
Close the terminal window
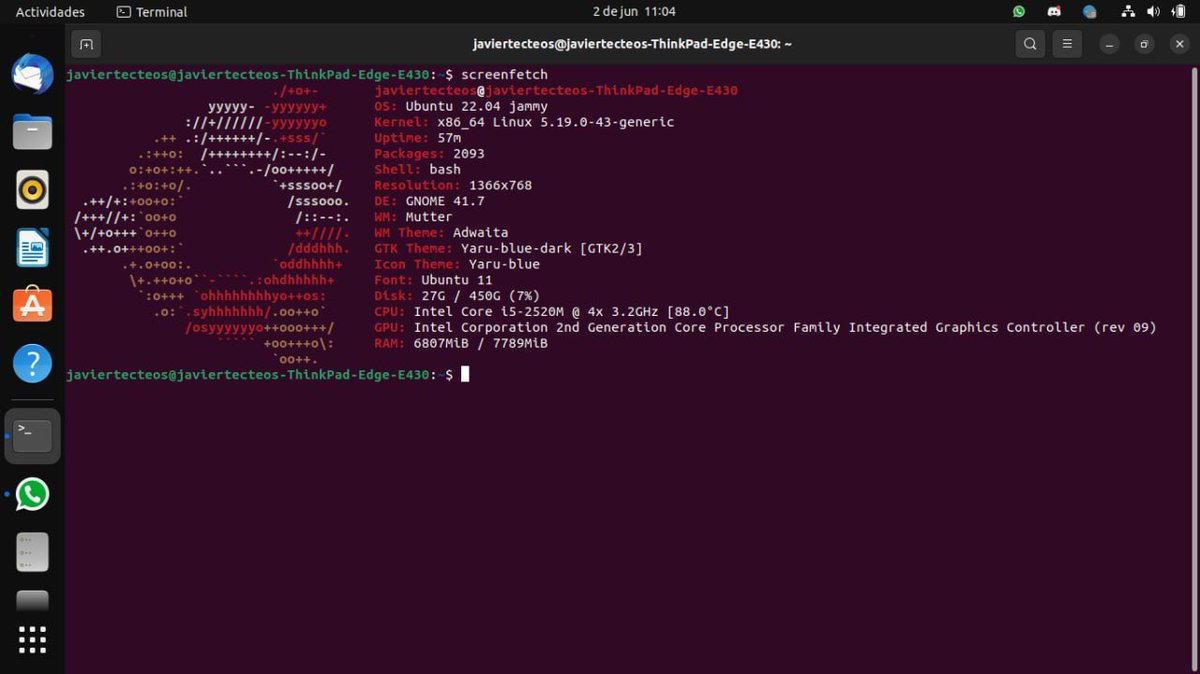pos(1180,44)
